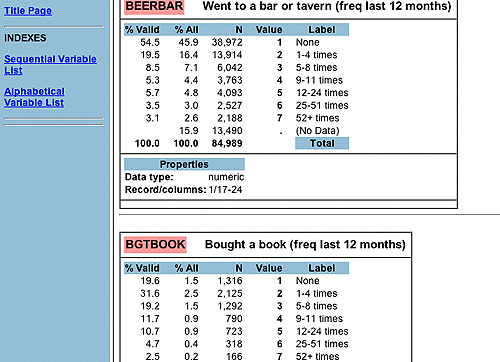Click the BEERBAR Total label cell

coord(322,143)
